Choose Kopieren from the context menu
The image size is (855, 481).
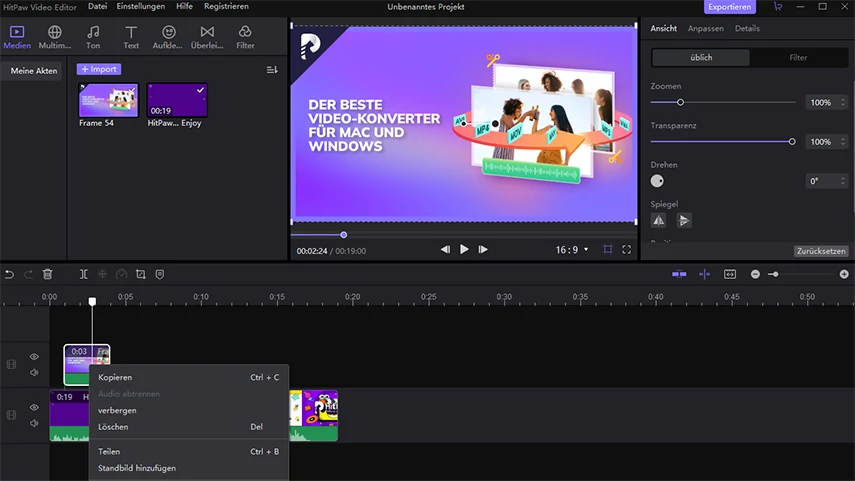pyautogui.click(x=189, y=377)
